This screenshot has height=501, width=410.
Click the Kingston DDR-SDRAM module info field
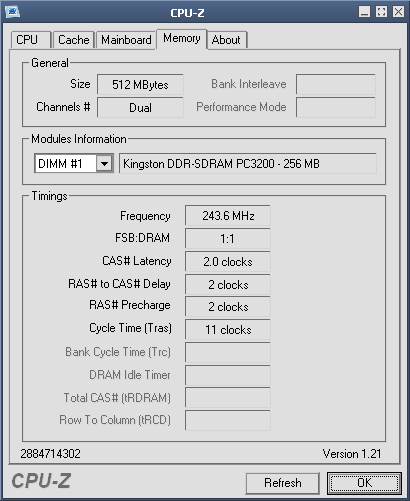[248, 163]
